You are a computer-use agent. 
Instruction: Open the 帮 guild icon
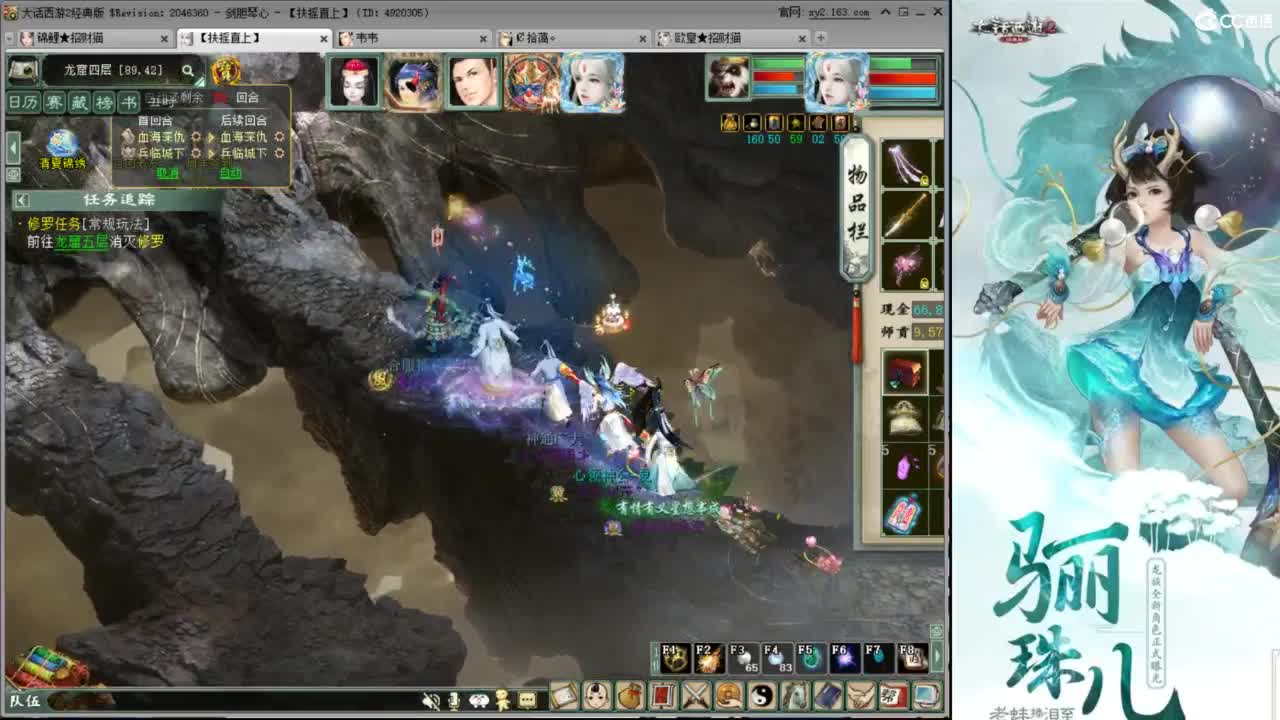point(894,695)
